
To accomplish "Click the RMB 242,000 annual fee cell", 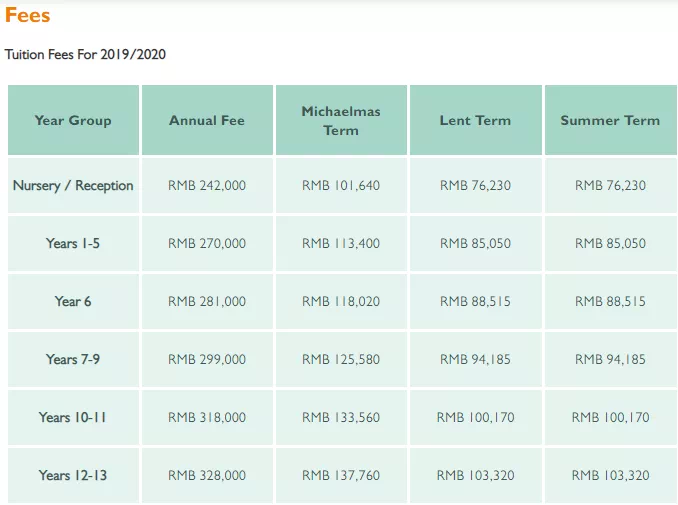I will pyautogui.click(x=207, y=185).
